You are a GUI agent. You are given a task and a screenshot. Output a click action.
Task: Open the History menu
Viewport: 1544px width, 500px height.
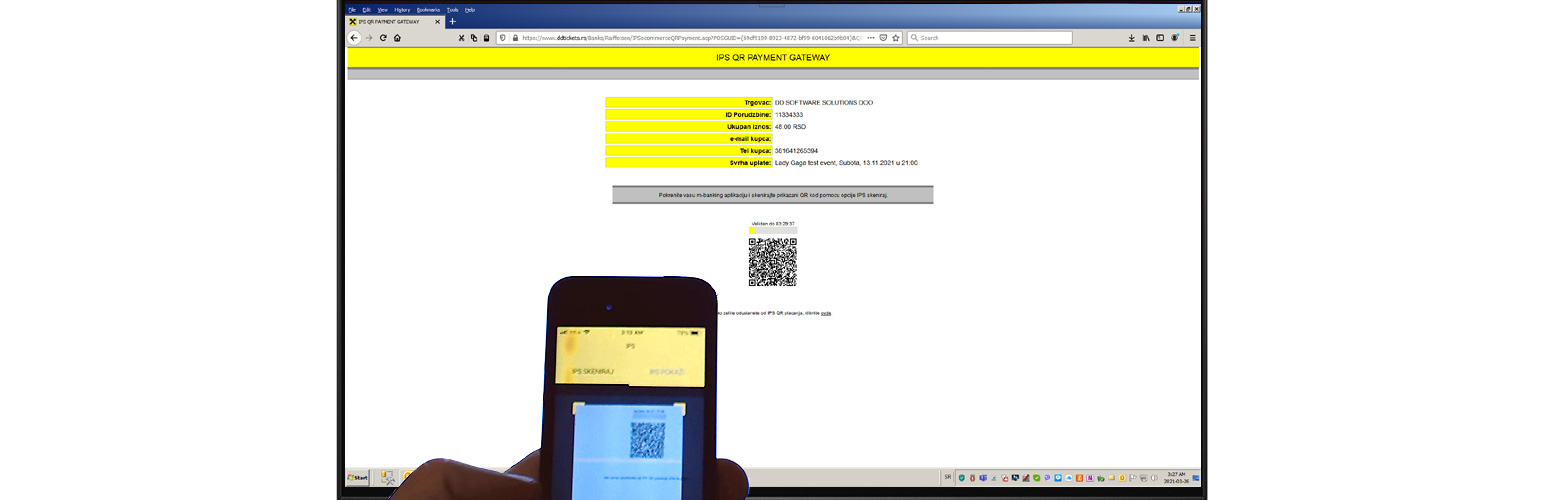402,9
